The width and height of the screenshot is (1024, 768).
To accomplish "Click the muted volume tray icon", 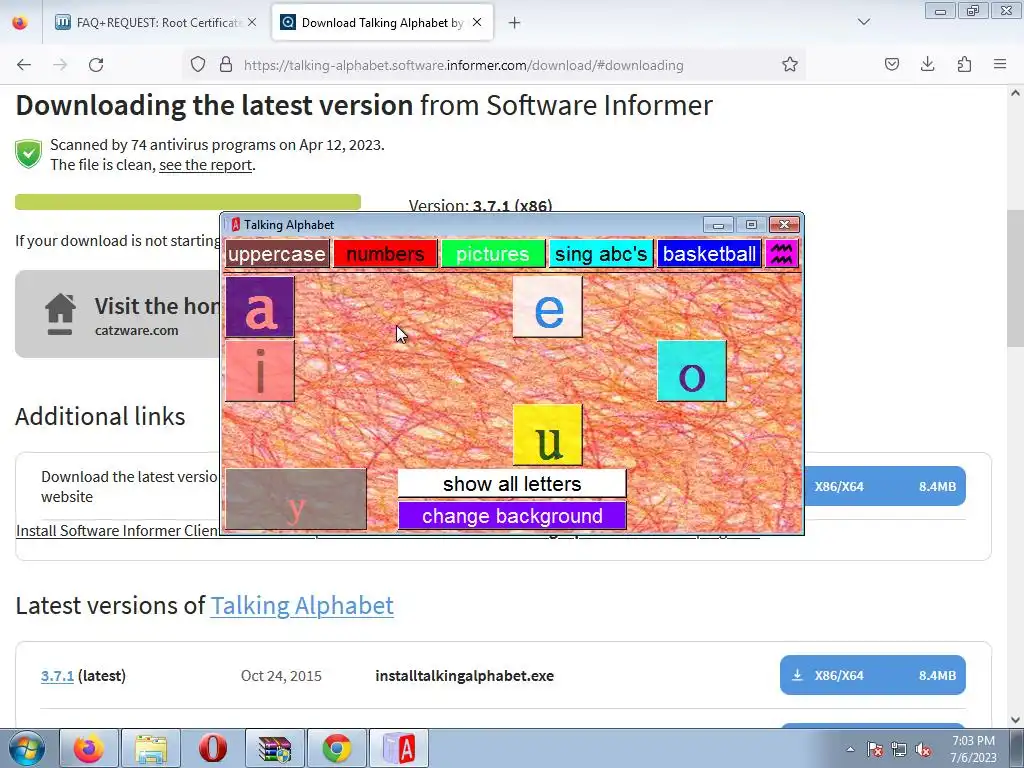I will pyautogui.click(x=923, y=749).
